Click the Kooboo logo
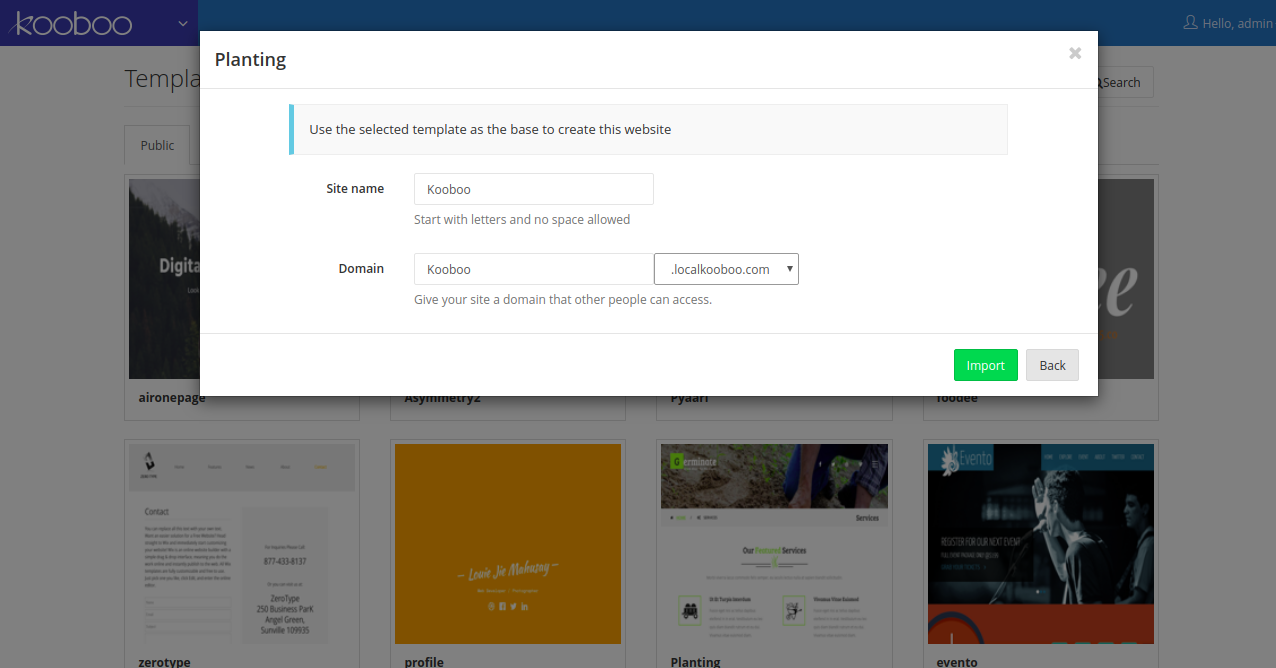Image resolution: width=1276 pixels, height=668 pixels. 70,23
